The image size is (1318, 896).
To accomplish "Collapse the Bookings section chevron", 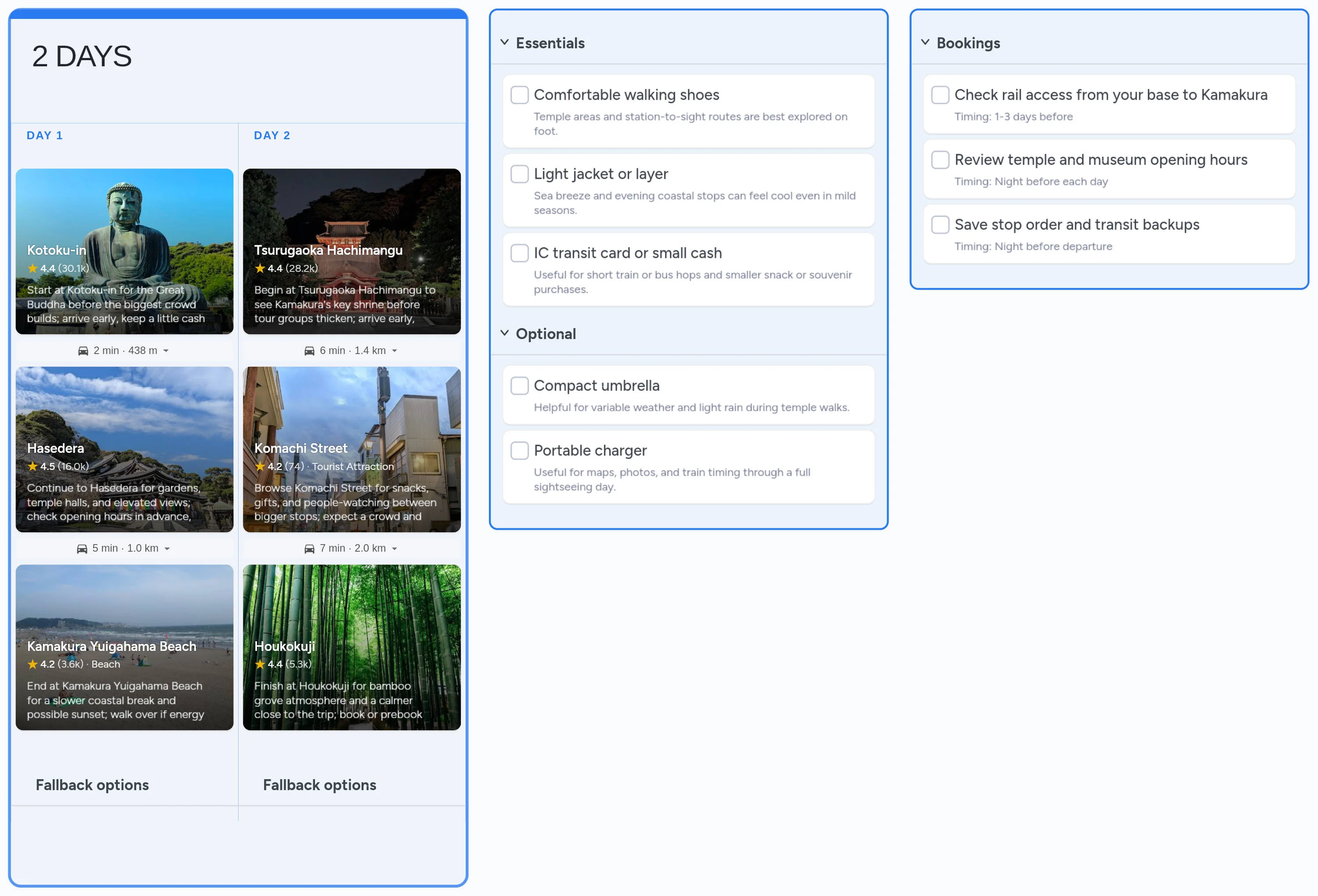I will point(925,43).
